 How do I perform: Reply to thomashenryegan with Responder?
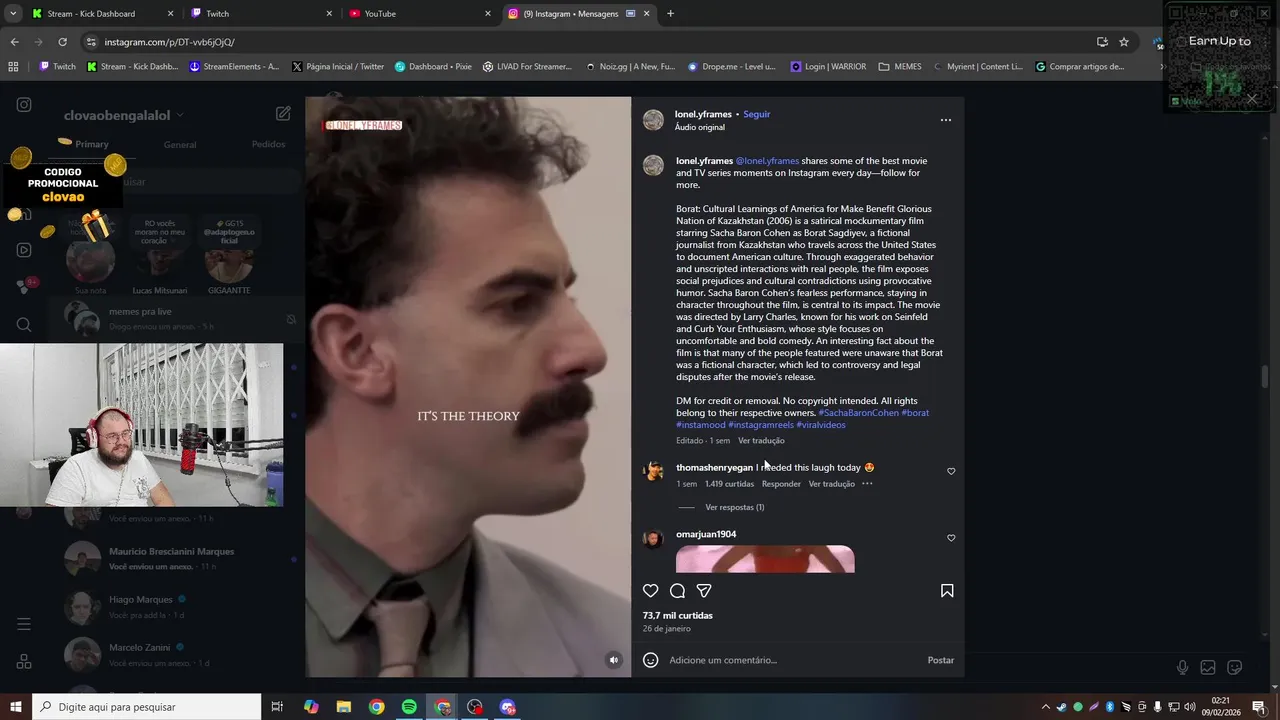tap(781, 484)
